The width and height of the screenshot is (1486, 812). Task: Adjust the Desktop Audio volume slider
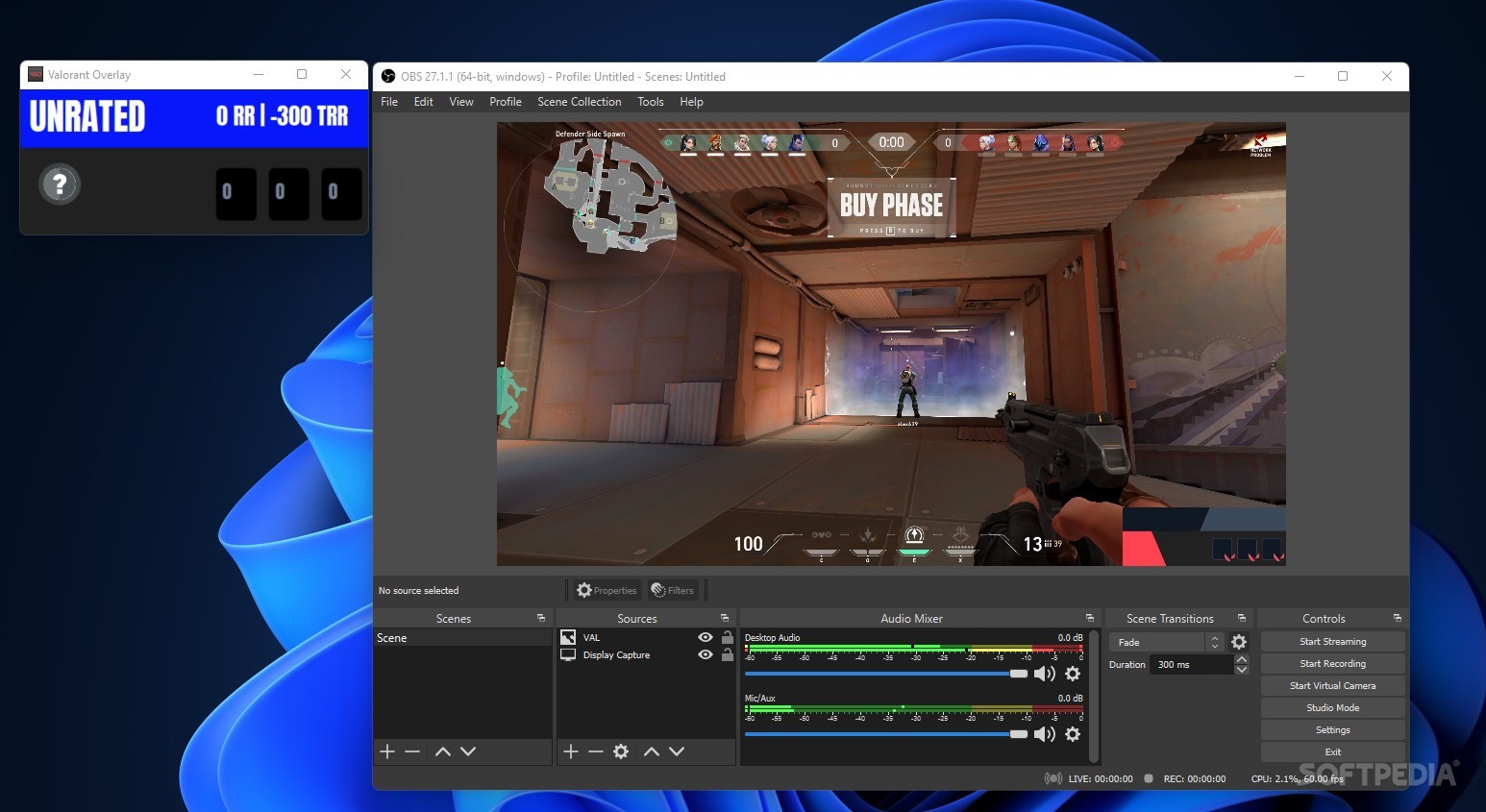[886, 674]
